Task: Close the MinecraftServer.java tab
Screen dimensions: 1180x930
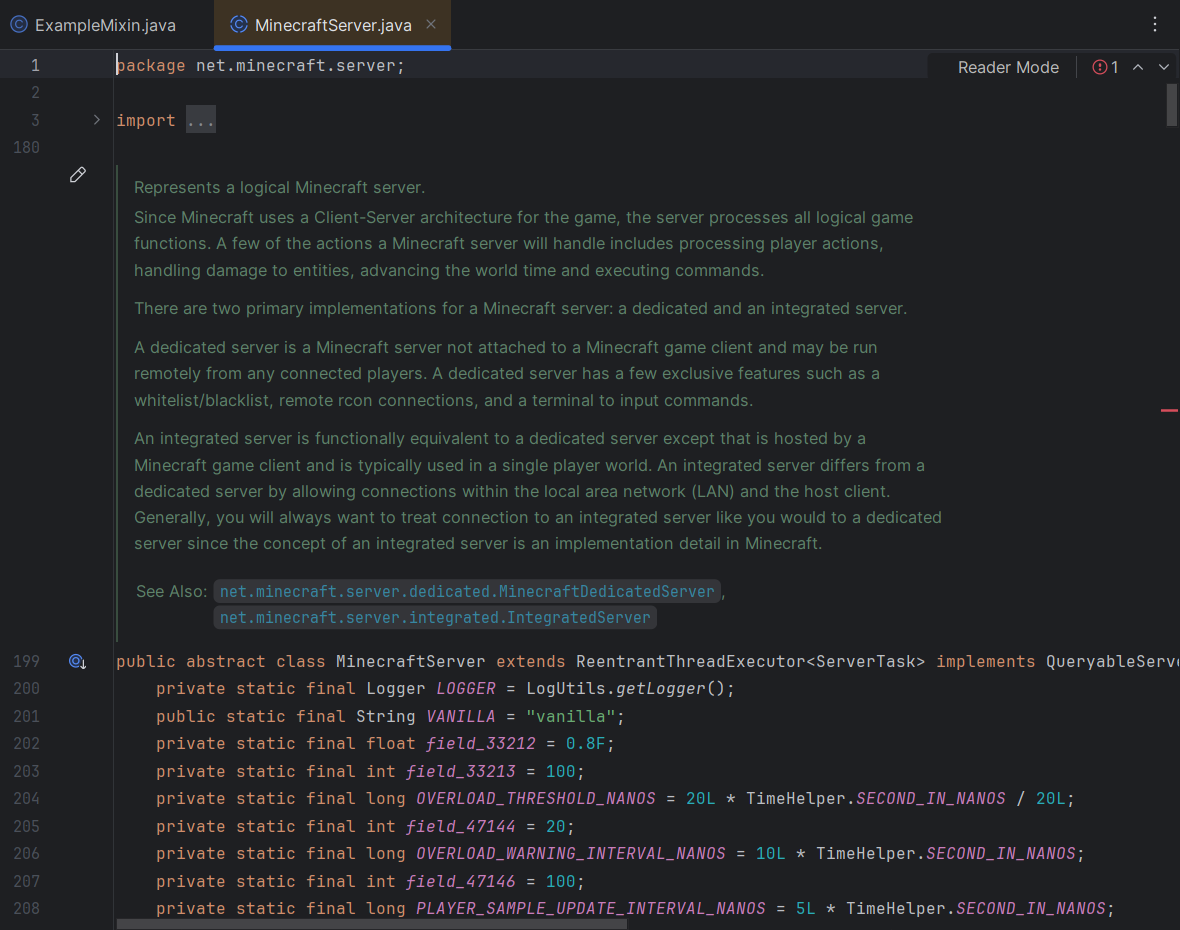Action: (x=431, y=24)
